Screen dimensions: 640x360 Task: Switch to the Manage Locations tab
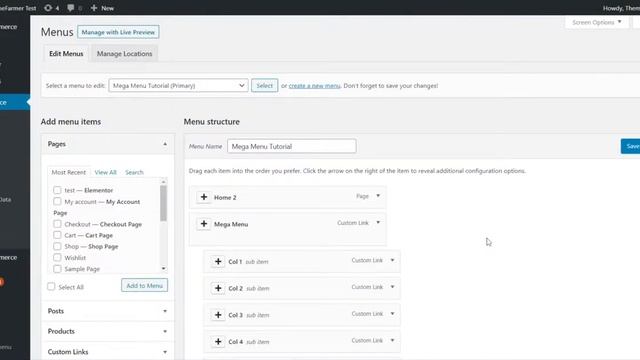tap(124, 53)
